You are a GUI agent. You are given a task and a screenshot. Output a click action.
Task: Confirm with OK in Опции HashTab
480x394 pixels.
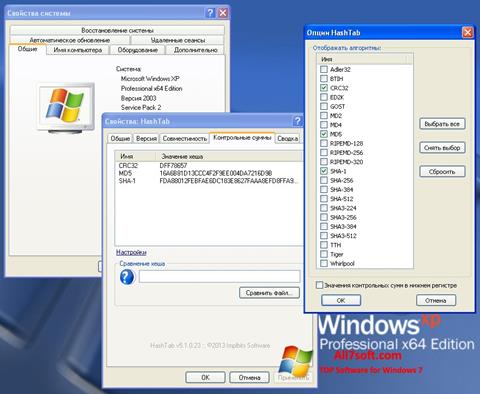coord(341,300)
